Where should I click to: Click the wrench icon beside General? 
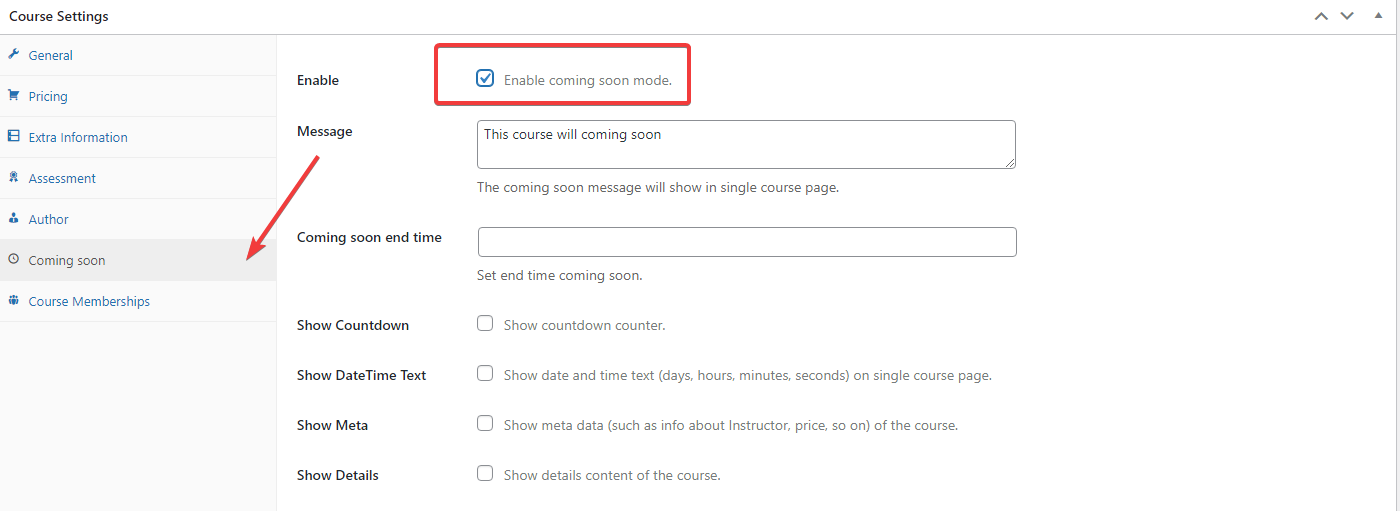click(13, 54)
